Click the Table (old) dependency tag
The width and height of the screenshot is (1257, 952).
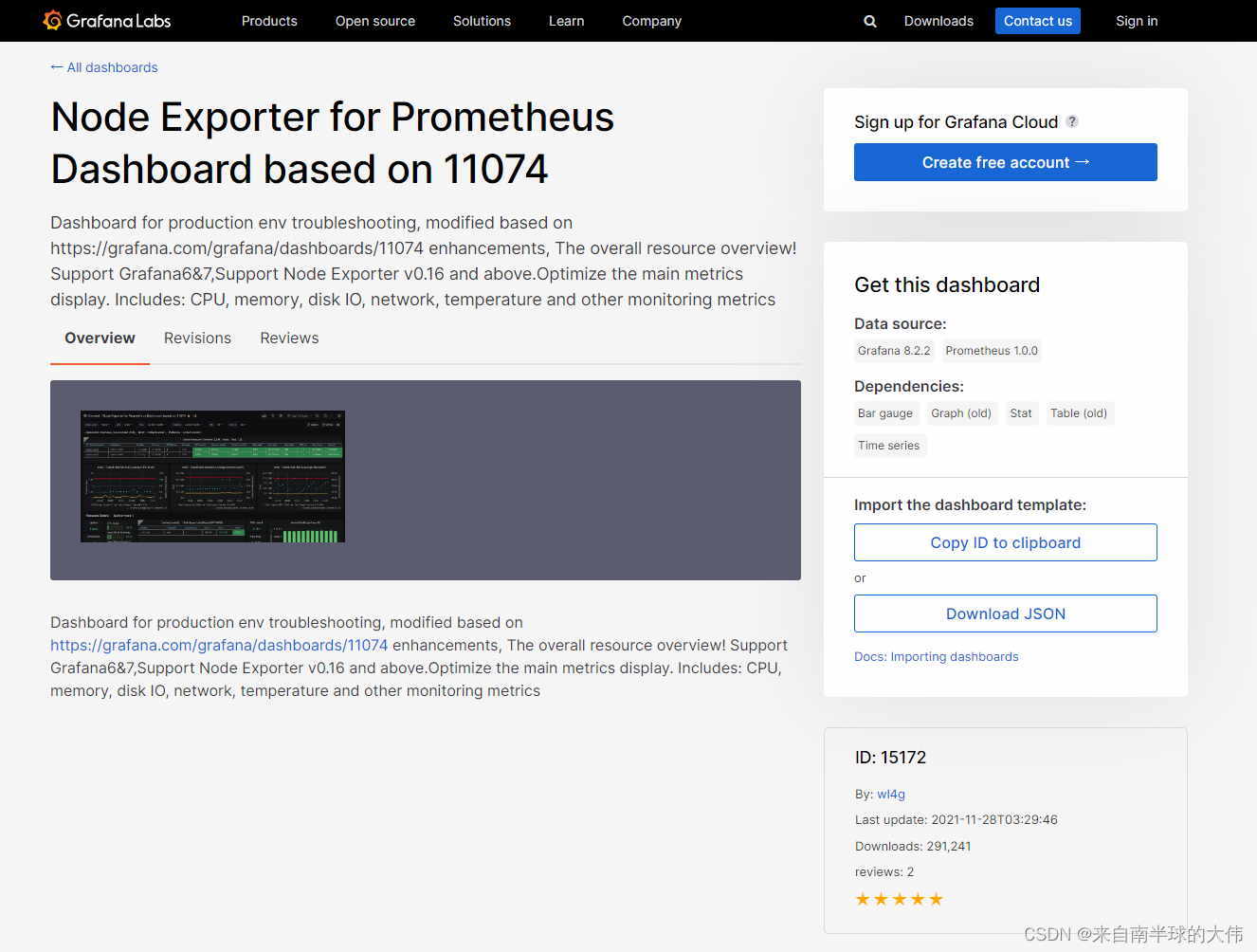1079,413
